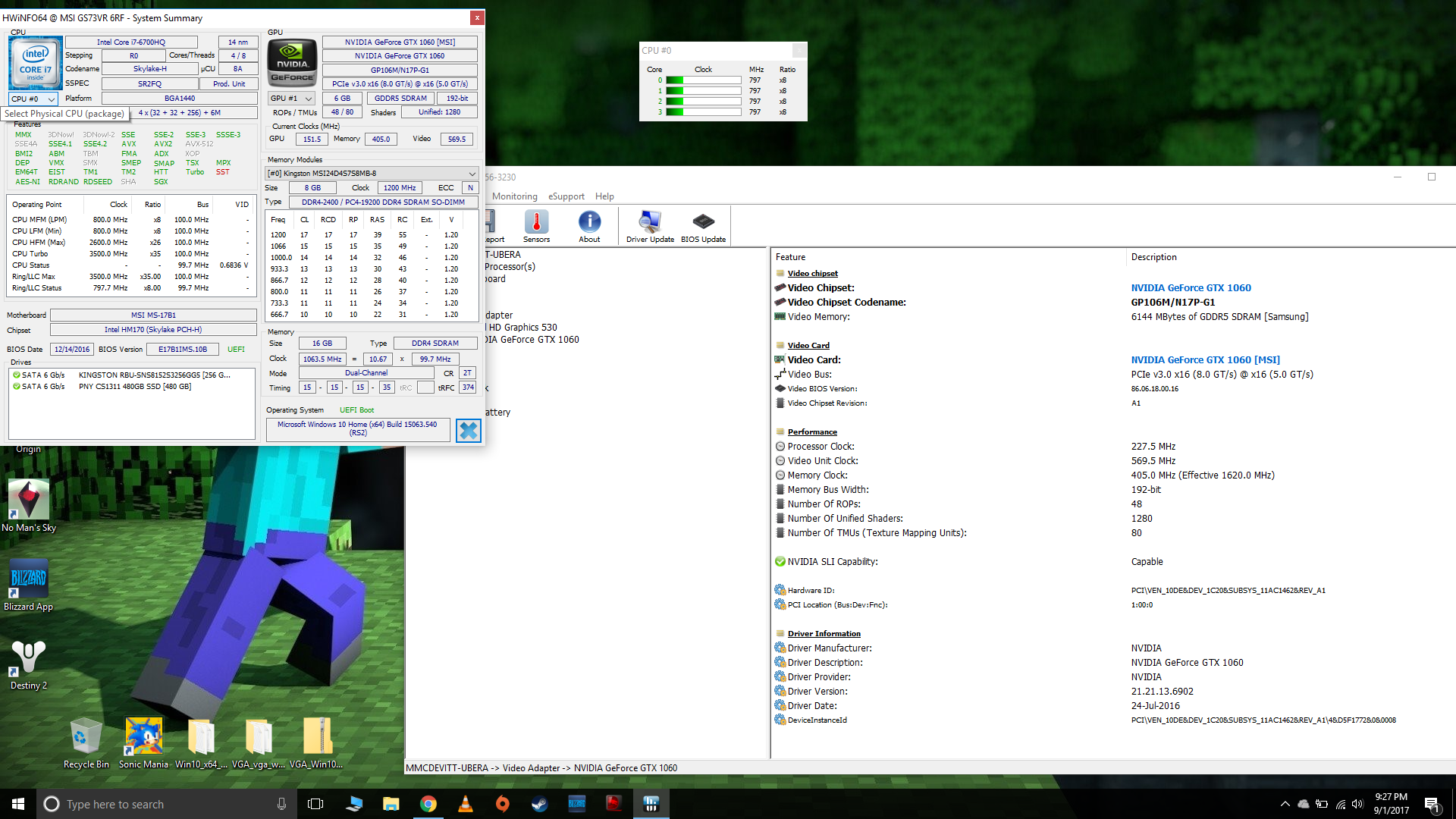Screen dimensions: 1456x819
Task: Click the Performance section heading
Action: (812, 431)
